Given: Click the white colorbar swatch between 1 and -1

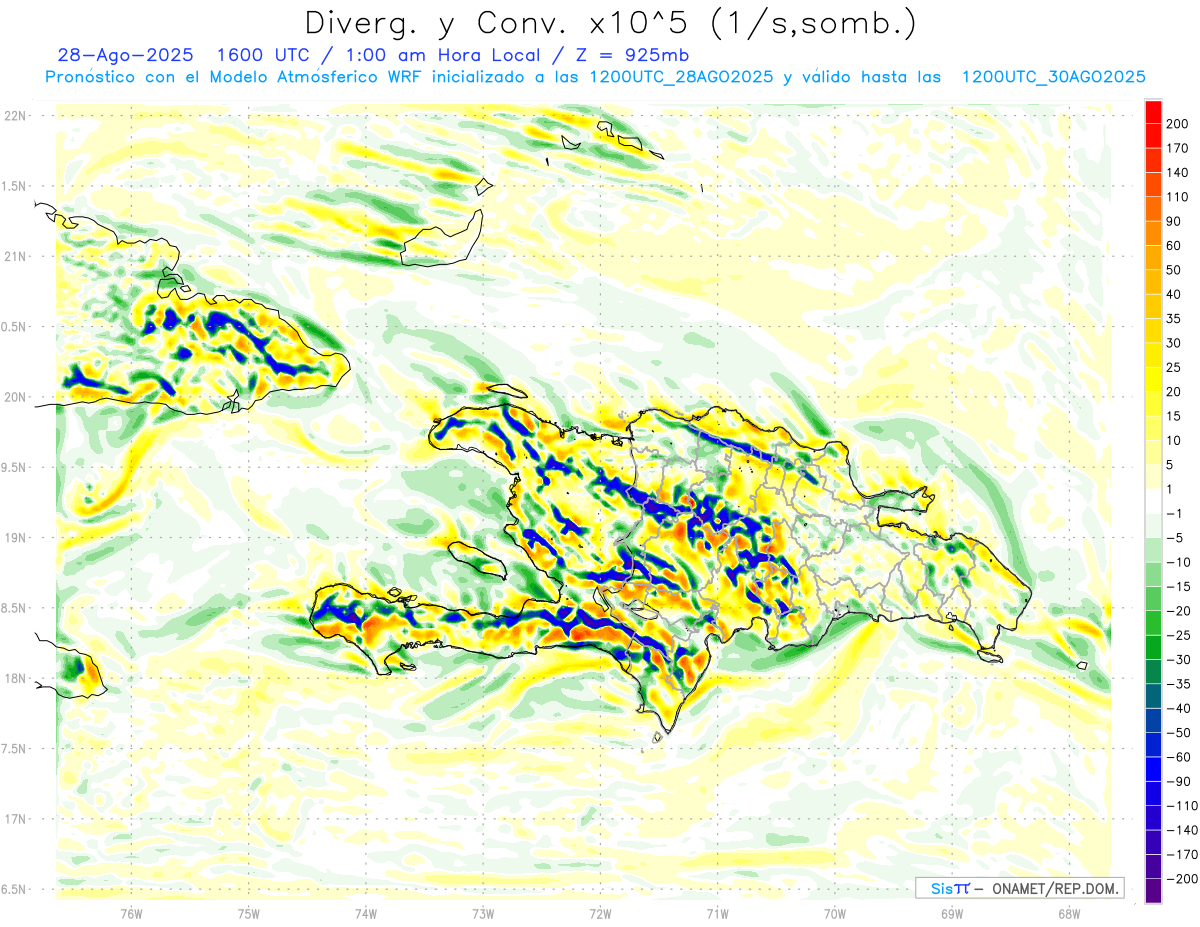Looking at the screenshot, I should 1153,501.
